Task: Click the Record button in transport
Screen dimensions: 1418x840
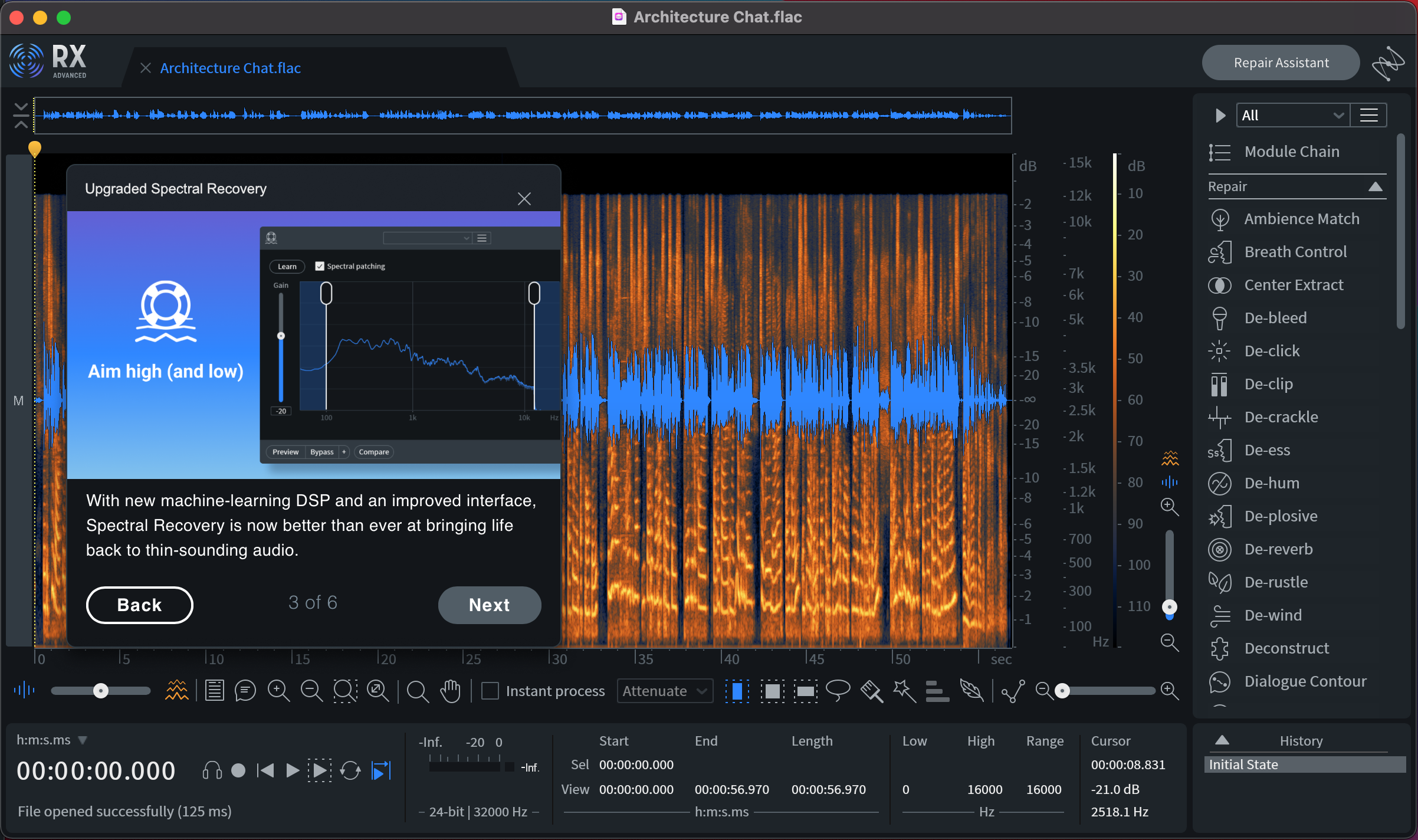Action: click(x=238, y=770)
